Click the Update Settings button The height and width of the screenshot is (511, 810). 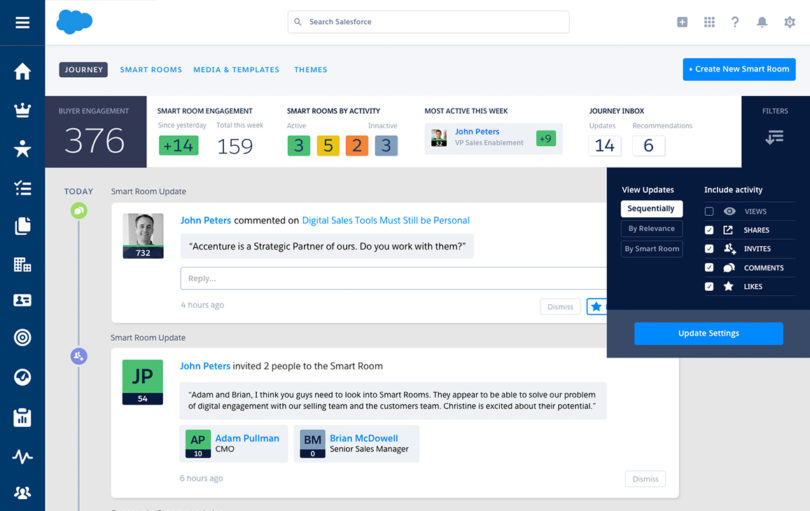(x=709, y=333)
